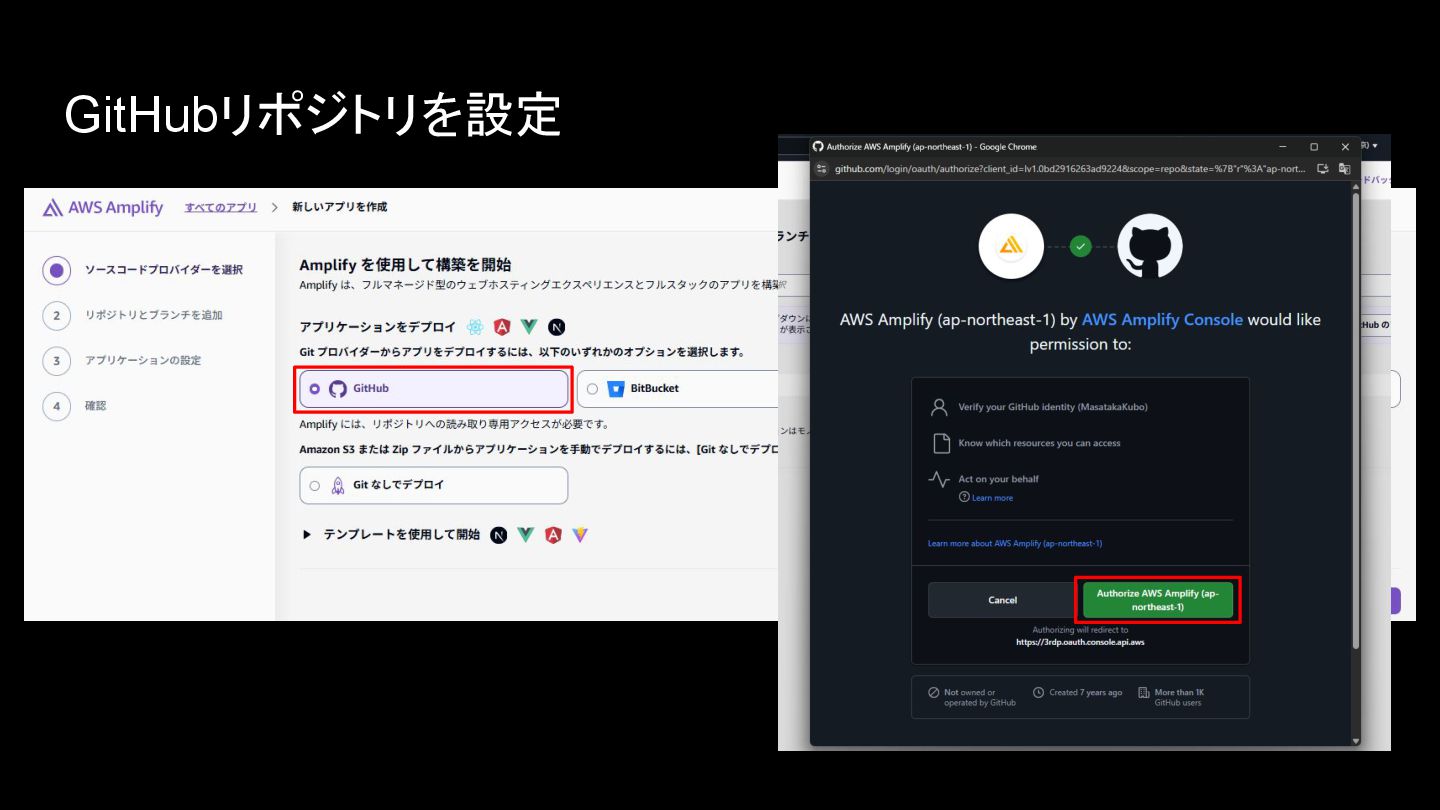This screenshot has width=1440, height=810.
Task: Click the large GitHub Octocat logo in the popup
Action: (x=1150, y=246)
